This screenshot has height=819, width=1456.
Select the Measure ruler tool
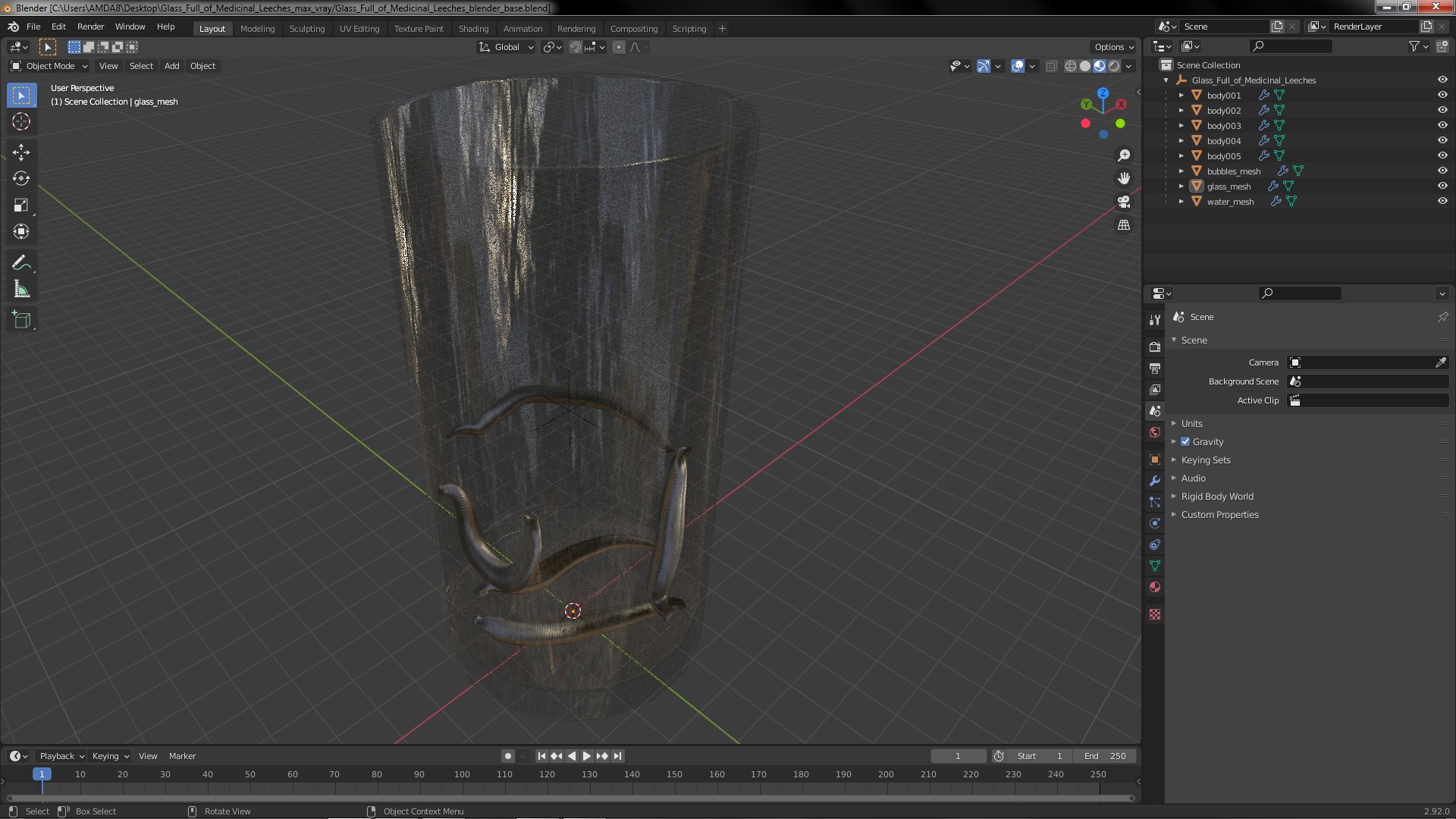21,290
